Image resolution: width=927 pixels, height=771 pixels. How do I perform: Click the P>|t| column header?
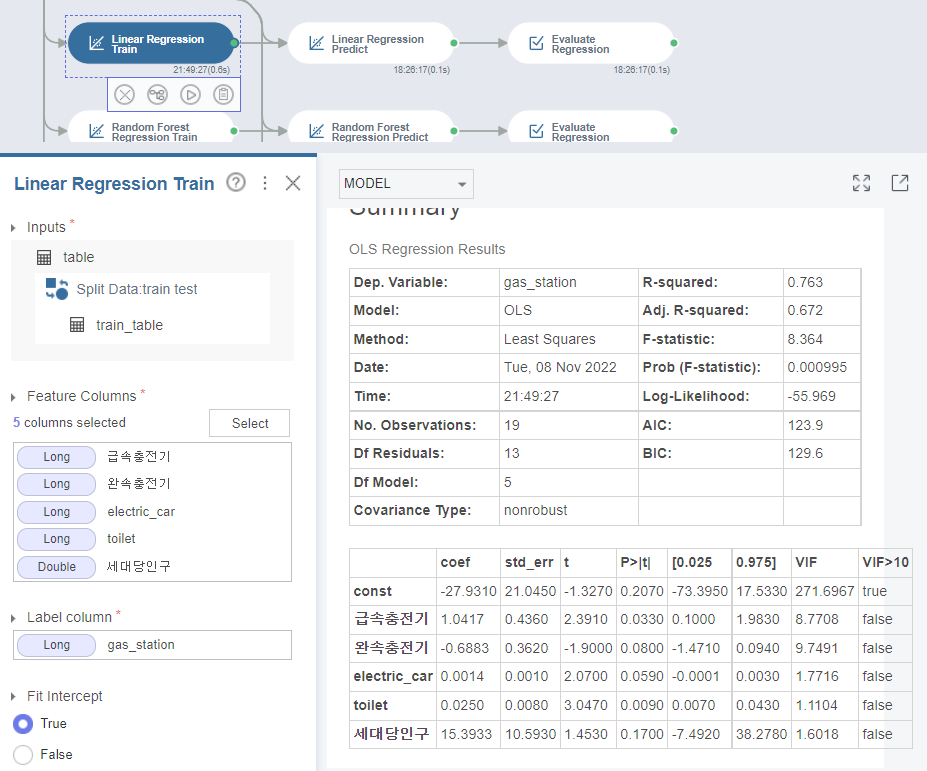pyautogui.click(x=636, y=562)
